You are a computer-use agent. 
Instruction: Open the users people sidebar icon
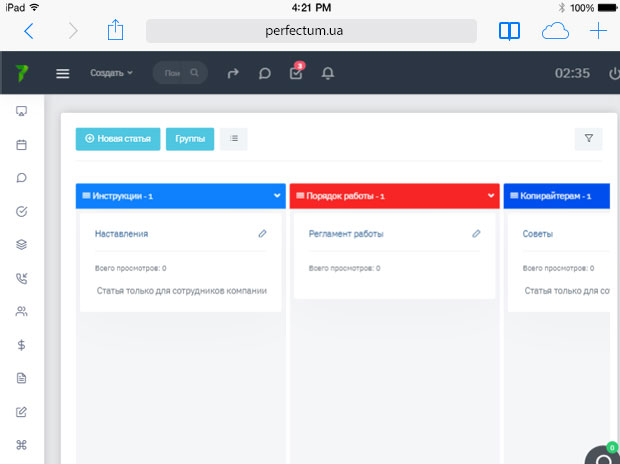tap(21, 312)
